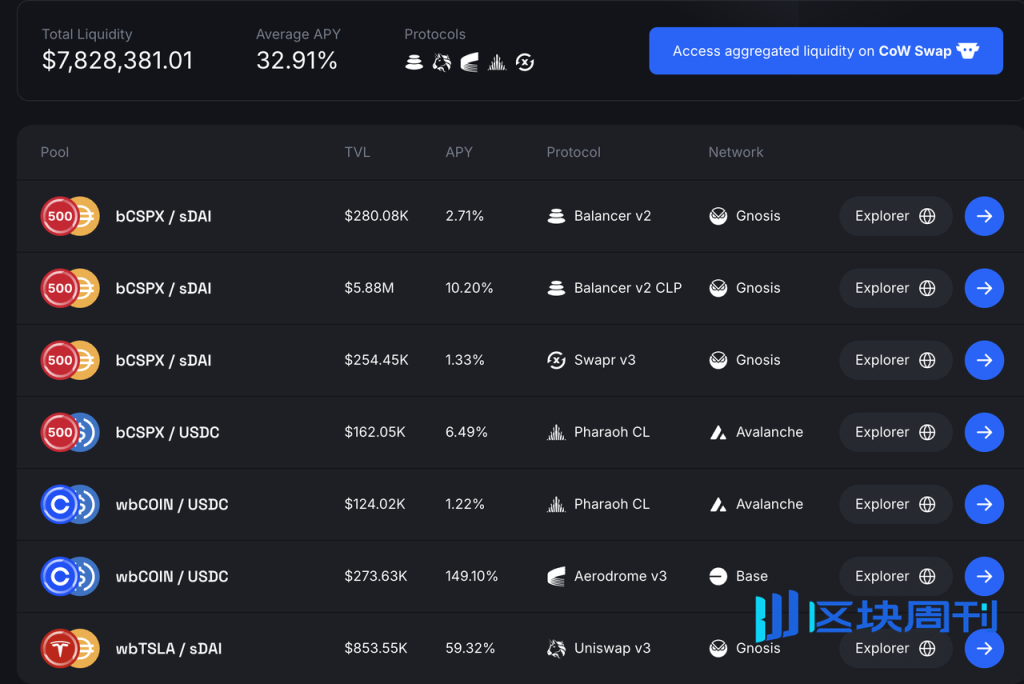Click the blue arrow for the $124.02K pool
The width and height of the screenshot is (1024, 684).
[984, 504]
